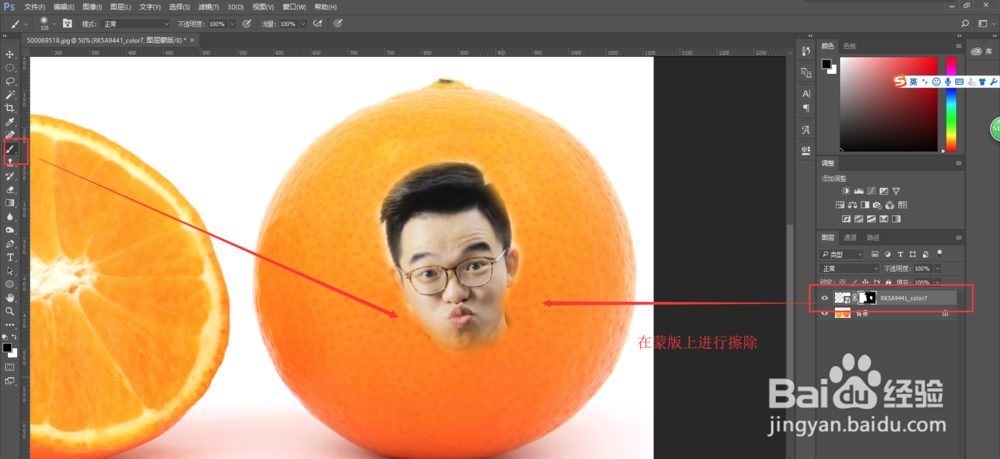The image size is (1000, 459).
Task: Add a Gradient Map adjustment
Action: coord(896,219)
